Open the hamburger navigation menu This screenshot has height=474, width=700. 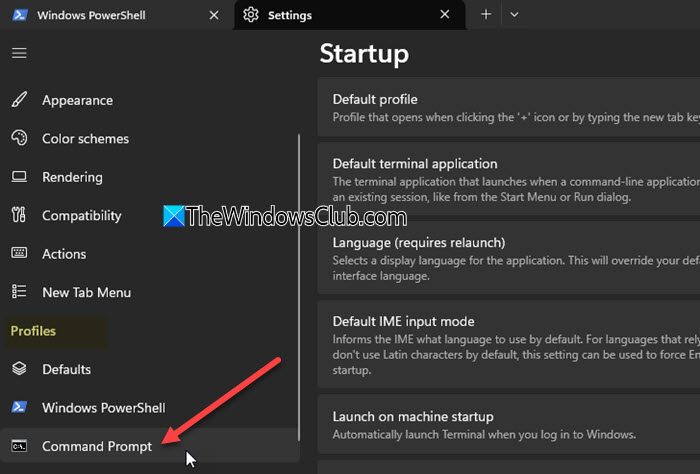coord(19,53)
